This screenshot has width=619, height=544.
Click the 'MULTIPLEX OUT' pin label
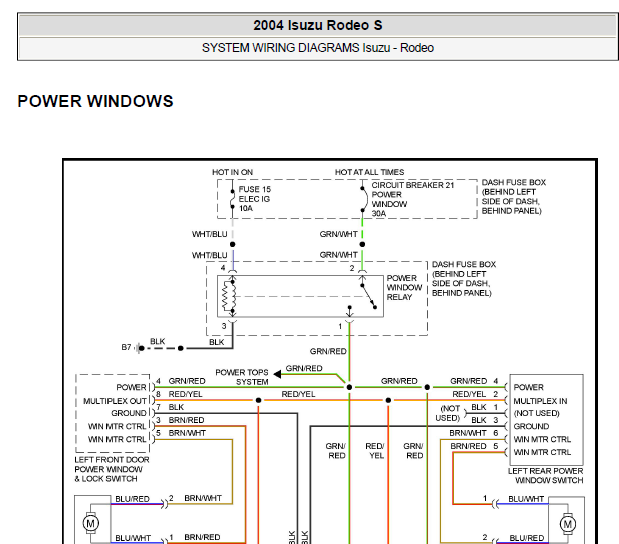114,401
